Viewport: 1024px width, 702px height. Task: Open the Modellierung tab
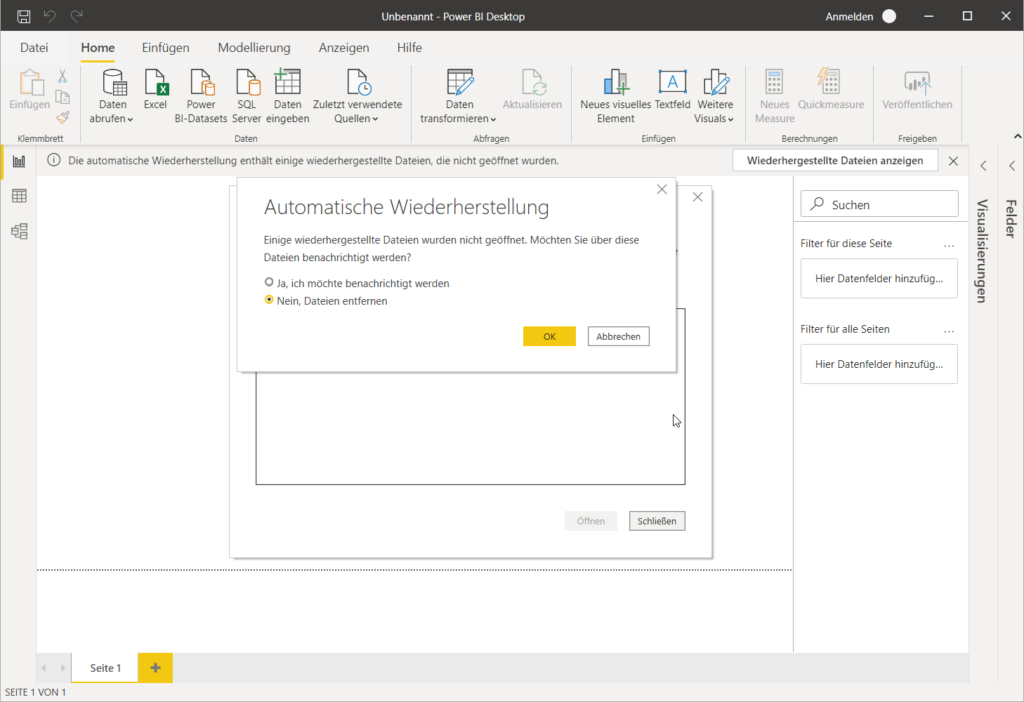pyautogui.click(x=254, y=48)
